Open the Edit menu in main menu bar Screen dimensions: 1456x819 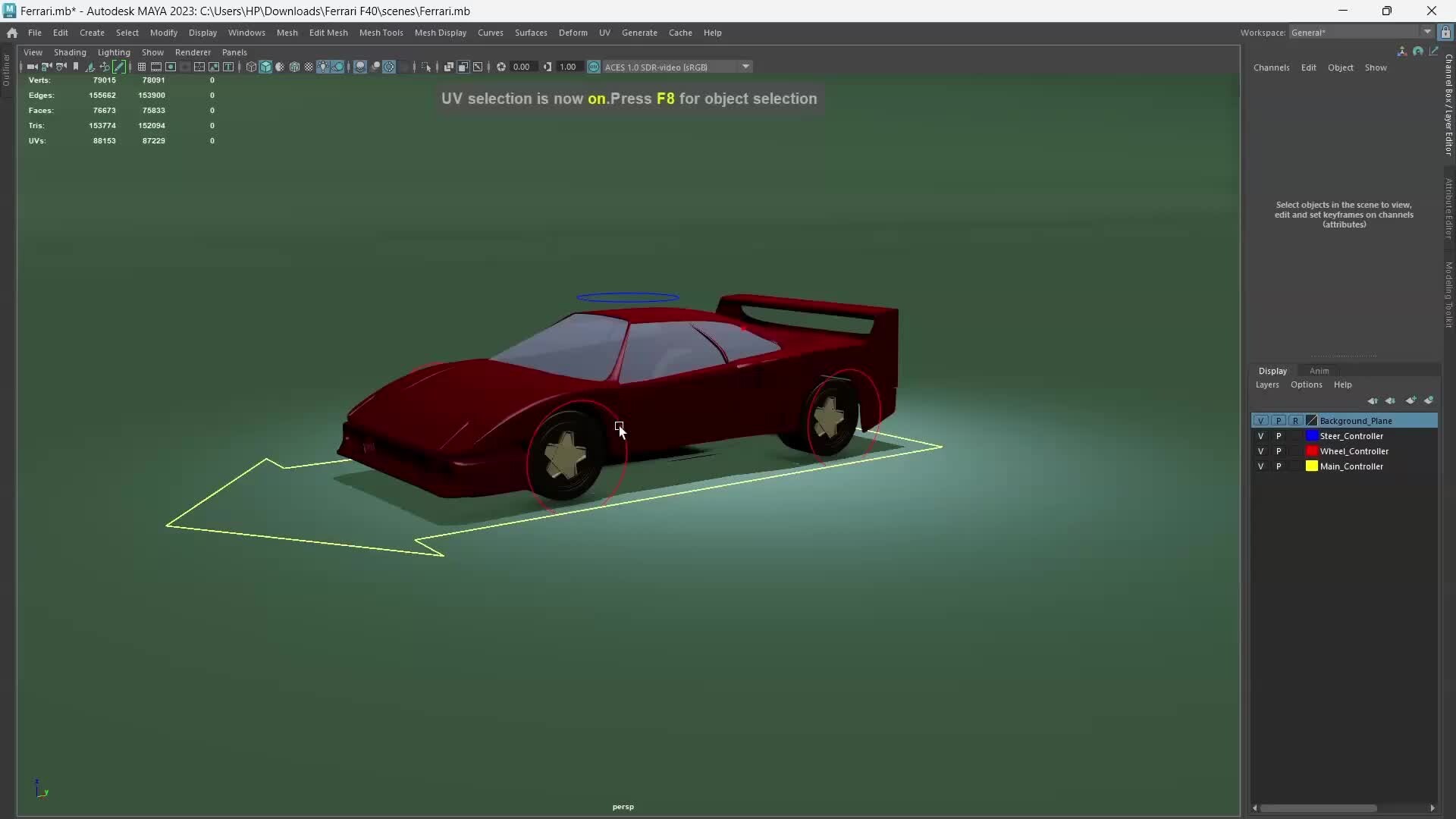pos(61,33)
